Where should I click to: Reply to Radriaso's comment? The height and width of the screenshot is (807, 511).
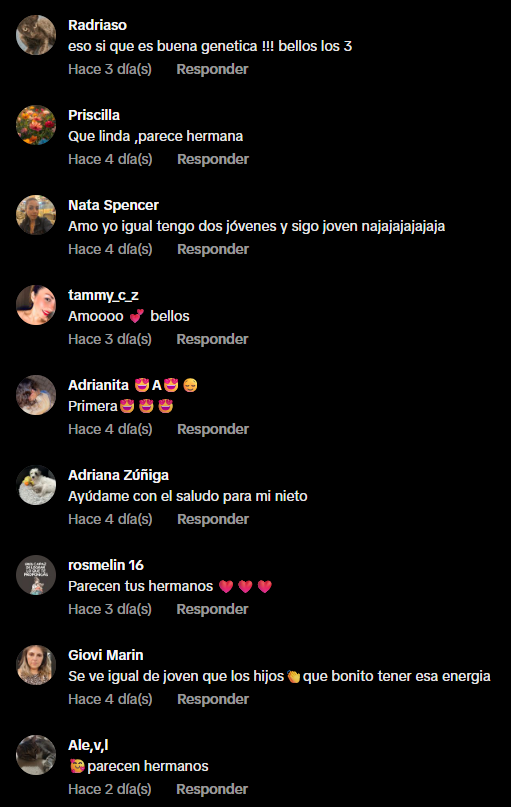pos(212,69)
